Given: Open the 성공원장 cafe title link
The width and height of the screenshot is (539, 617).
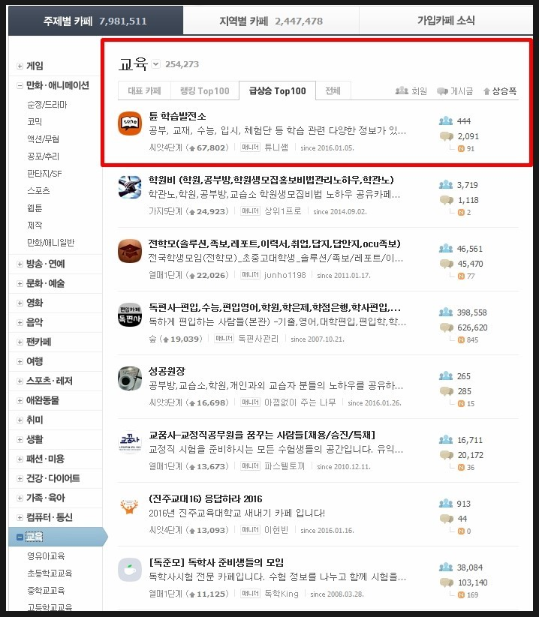Looking at the screenshot, I should pos(167,371).
